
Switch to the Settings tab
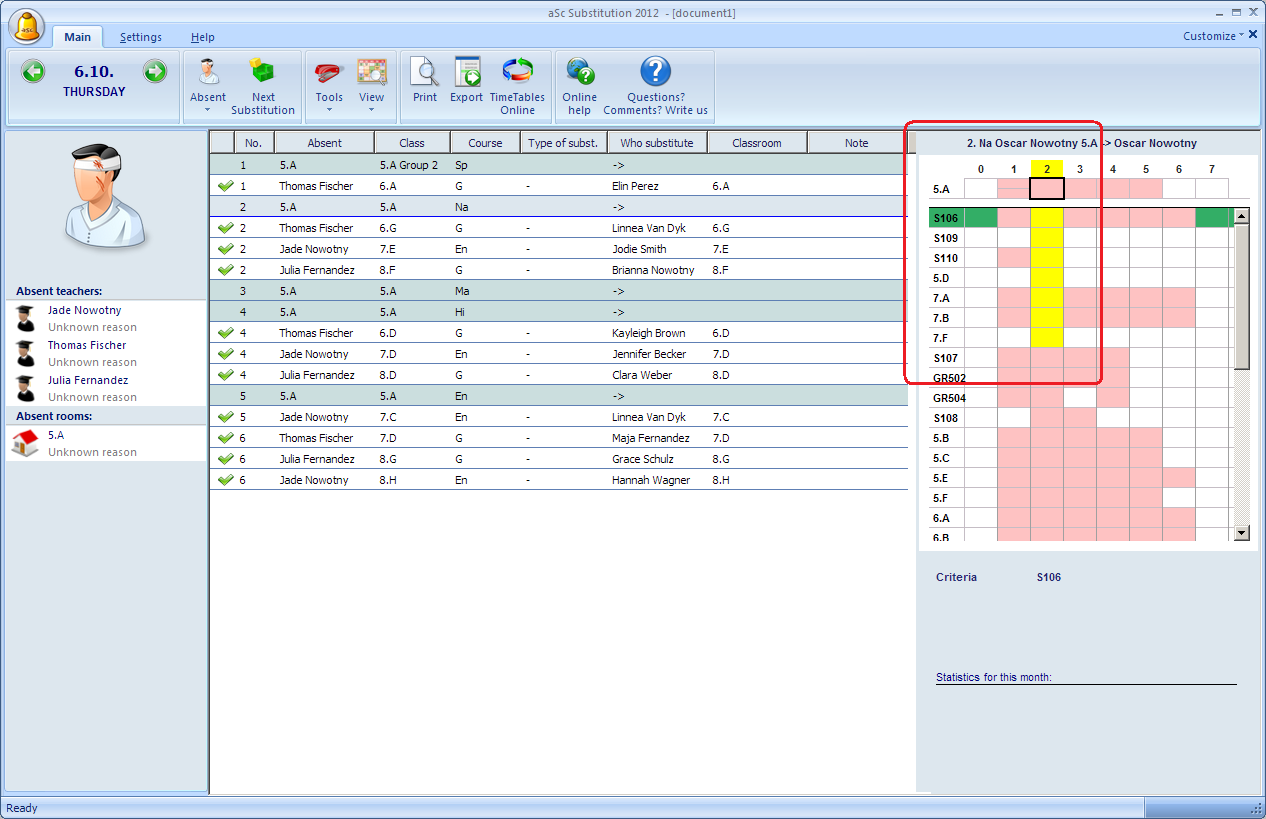[141, 37]
